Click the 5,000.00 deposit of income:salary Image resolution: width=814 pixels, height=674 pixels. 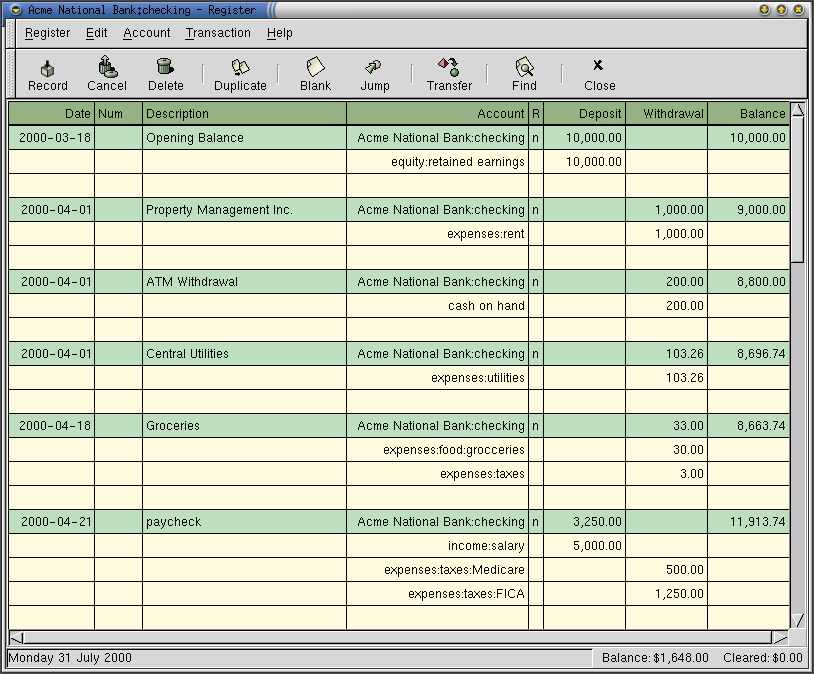point(584,546)
